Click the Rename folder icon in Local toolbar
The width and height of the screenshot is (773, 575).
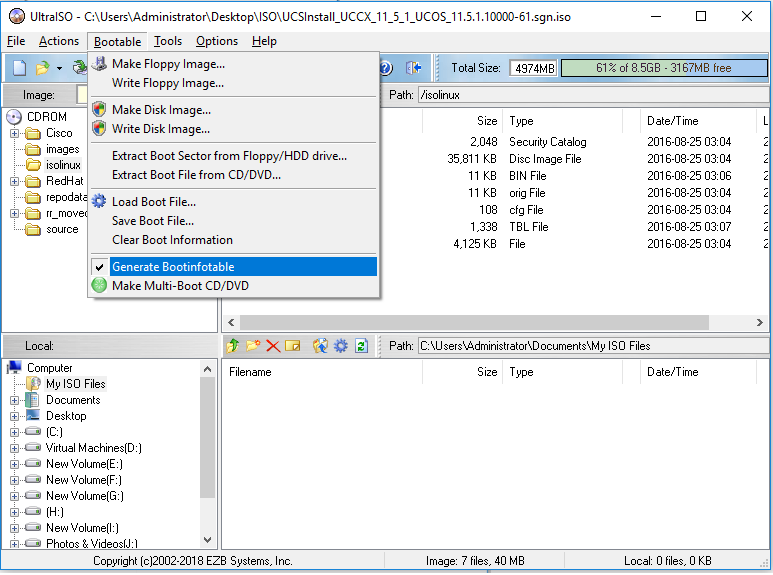[x=293, y=346]
